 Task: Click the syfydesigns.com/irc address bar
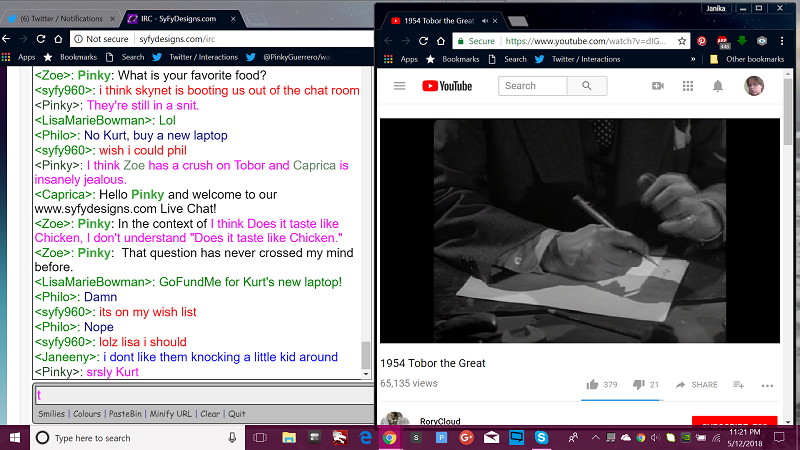point(224,39)
